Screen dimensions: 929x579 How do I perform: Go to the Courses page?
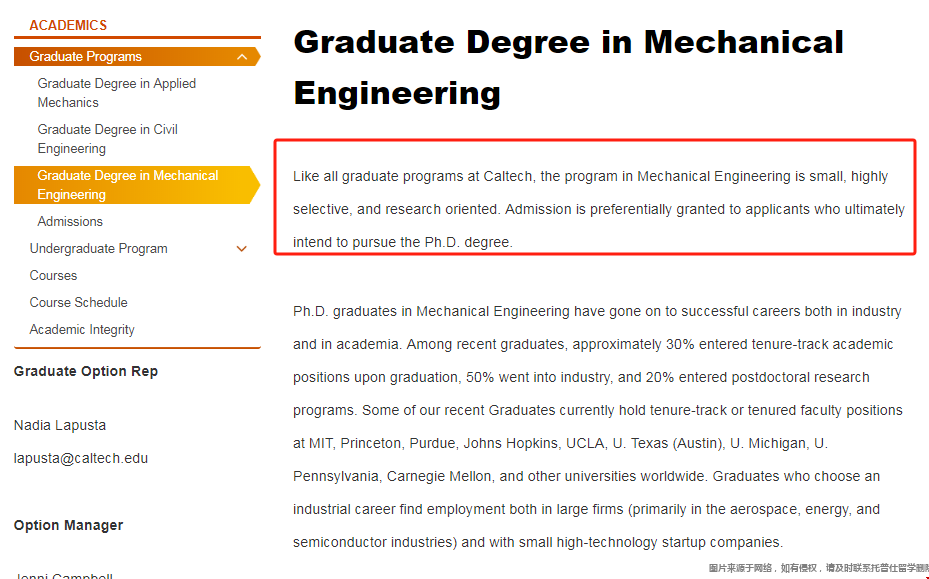(x=53, y=276)
